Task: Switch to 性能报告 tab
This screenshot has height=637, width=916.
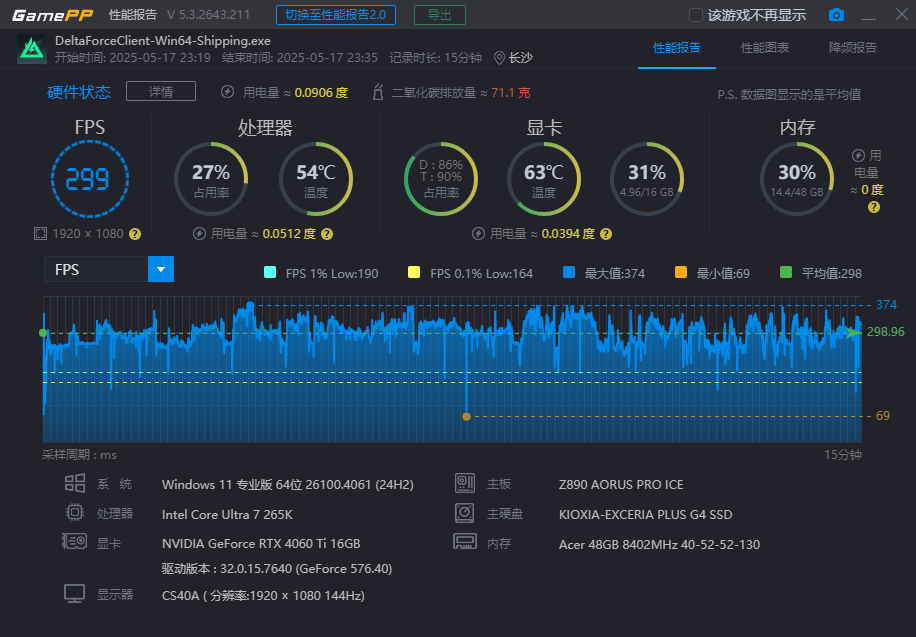Action: tap(676, 48)
